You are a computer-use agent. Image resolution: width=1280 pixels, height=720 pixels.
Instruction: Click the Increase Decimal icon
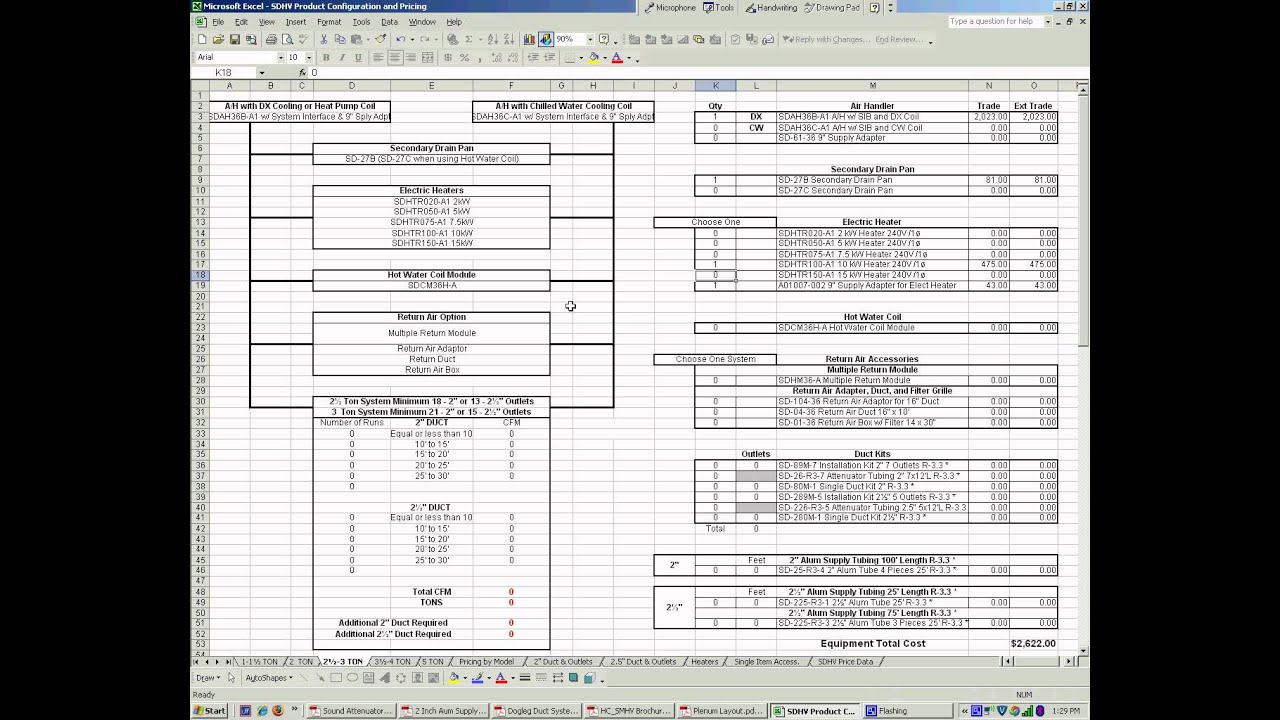[x=497, y=57]
